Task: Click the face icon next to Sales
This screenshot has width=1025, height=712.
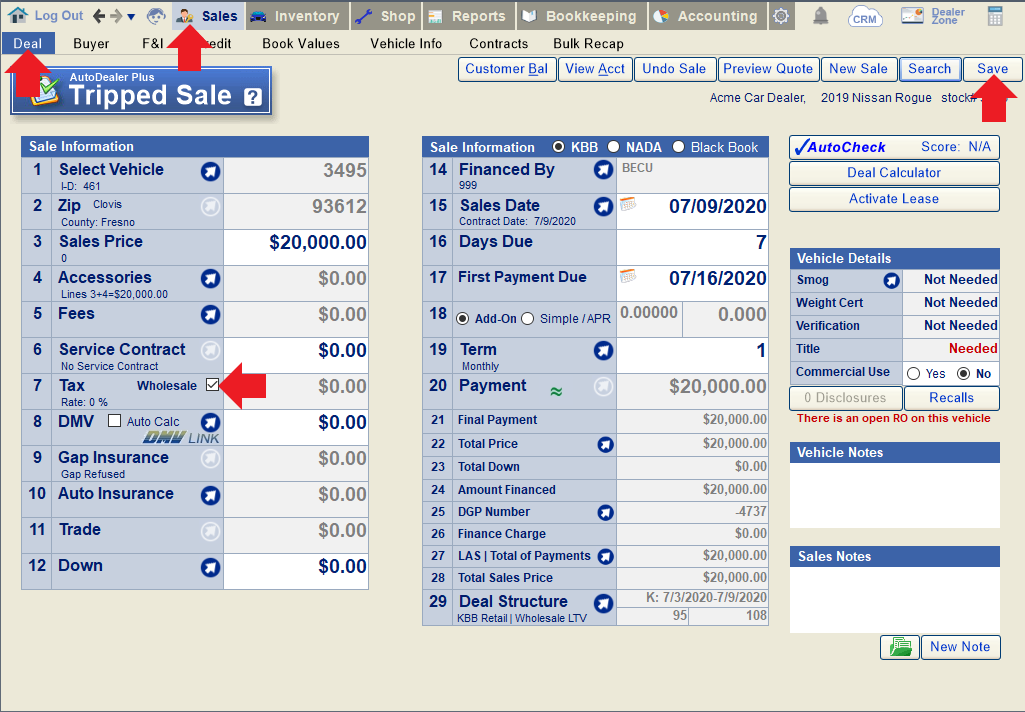Action: pyautogui.click(x=156, y=16)
